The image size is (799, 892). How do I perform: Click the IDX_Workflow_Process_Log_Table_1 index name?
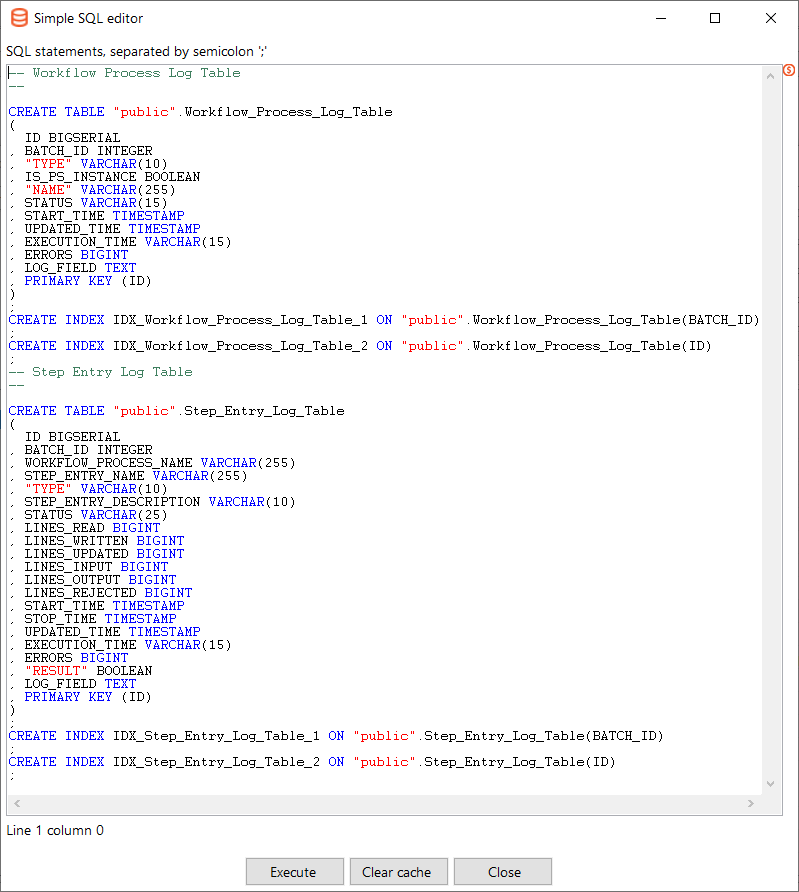240,320
